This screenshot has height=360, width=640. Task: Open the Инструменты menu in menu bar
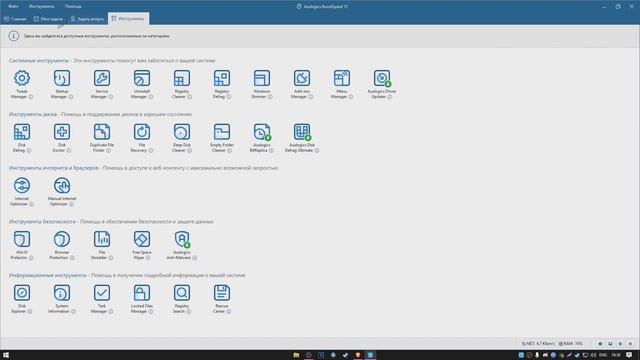pos(42,7)
